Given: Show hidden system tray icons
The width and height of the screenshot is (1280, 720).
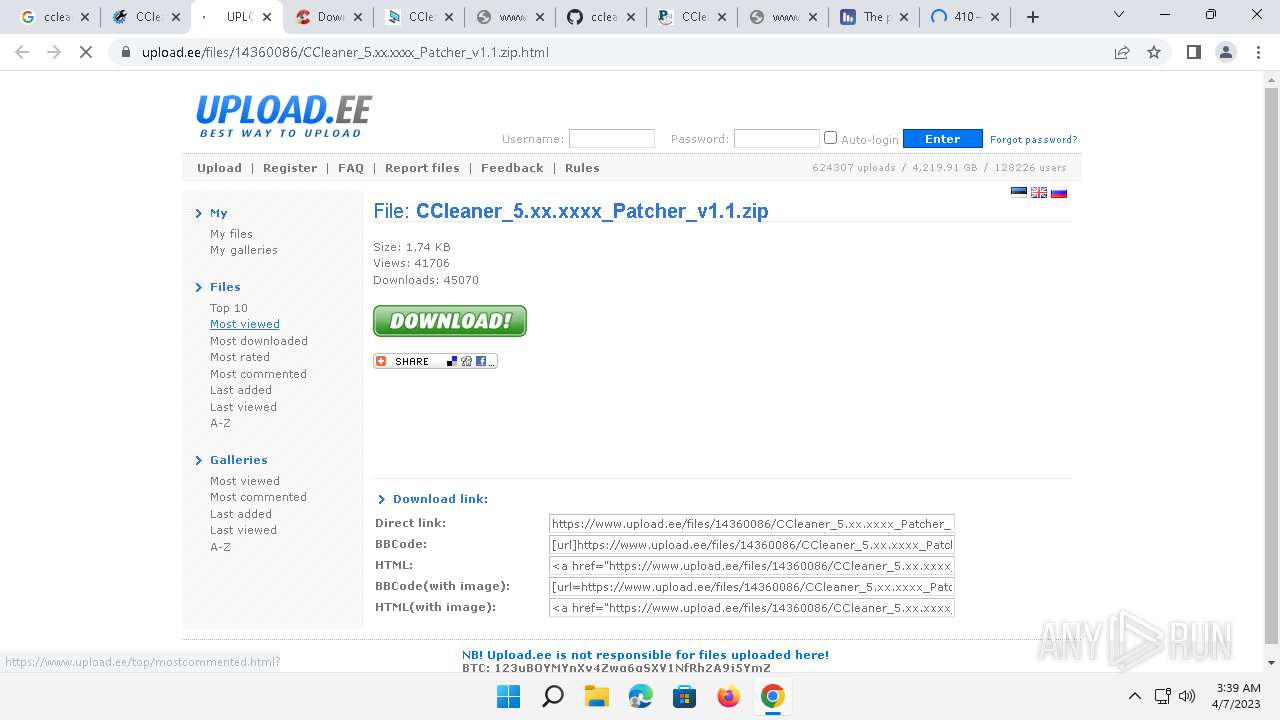Looking at the screenshot, I should [1134, 696].
